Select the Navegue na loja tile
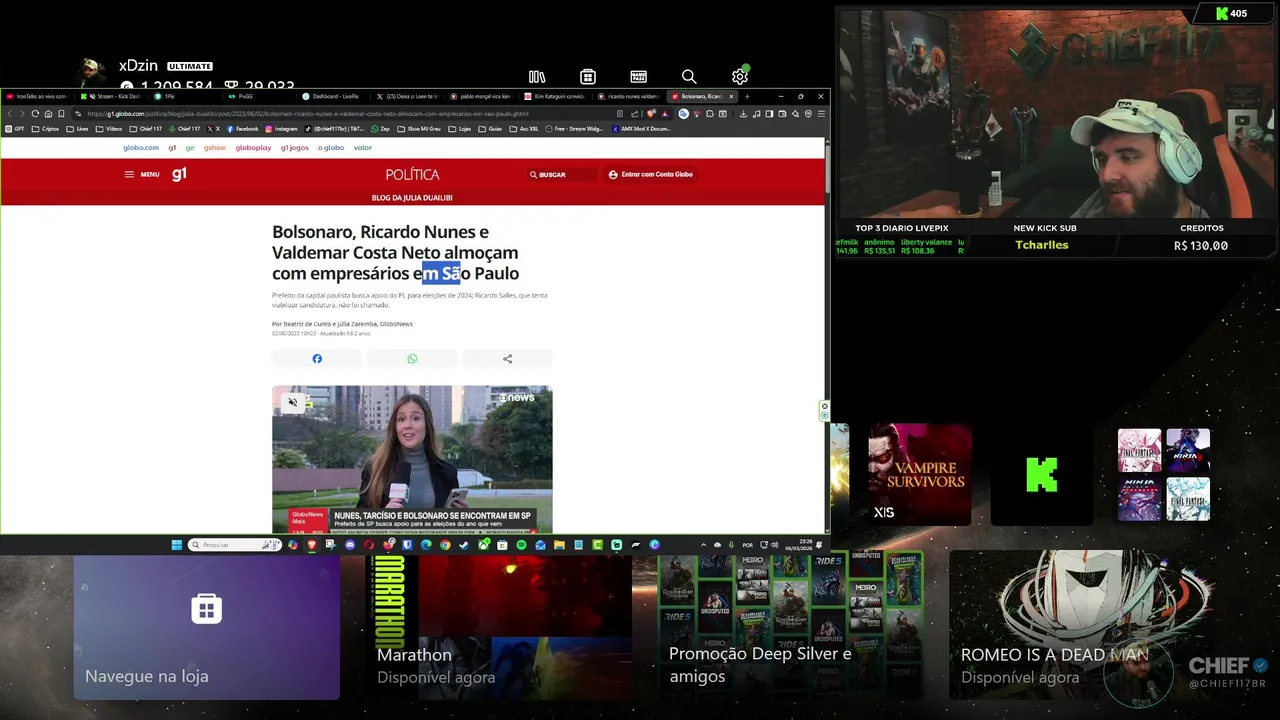The width and height of the screenshot is (1280, 720). pos(207,628)
